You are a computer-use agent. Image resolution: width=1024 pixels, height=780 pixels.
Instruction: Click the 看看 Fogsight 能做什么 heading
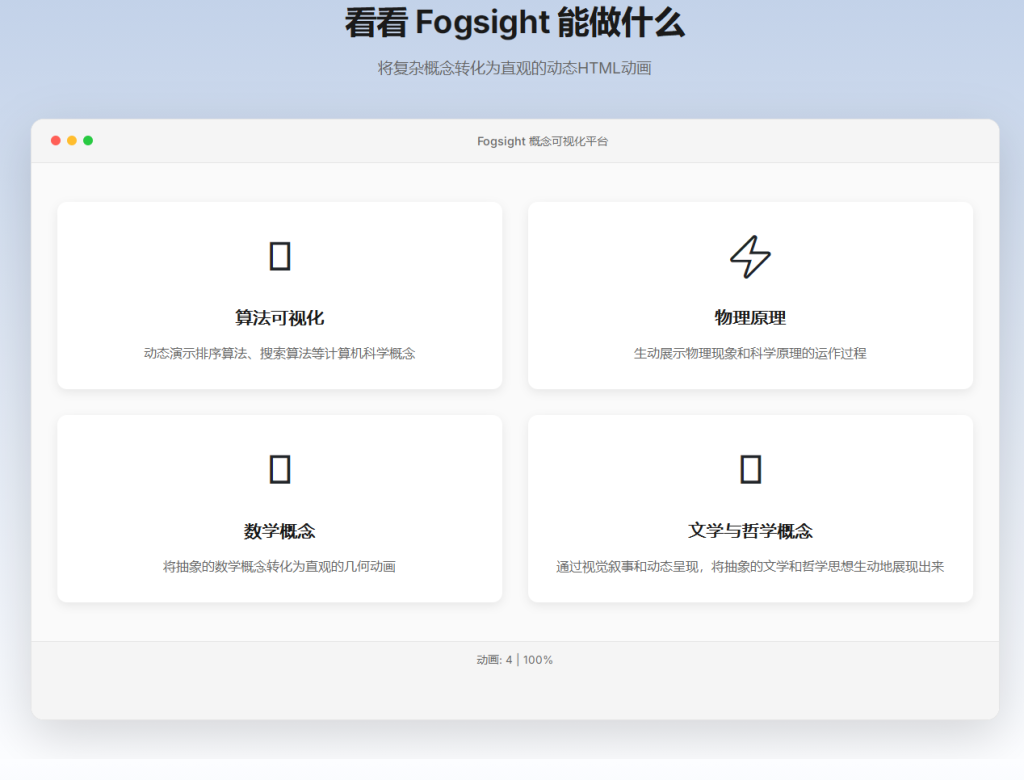pyautogui.click(x=512, y=23)
